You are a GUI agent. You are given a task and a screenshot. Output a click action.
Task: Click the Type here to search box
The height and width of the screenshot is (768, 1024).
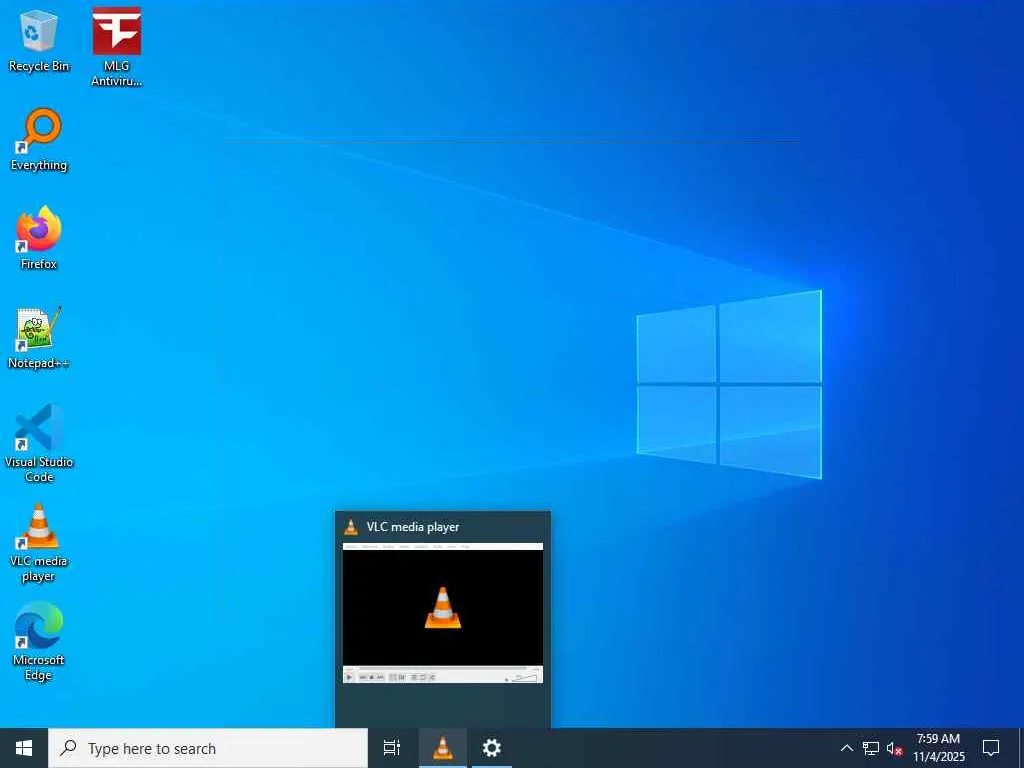tap(208, 748)
